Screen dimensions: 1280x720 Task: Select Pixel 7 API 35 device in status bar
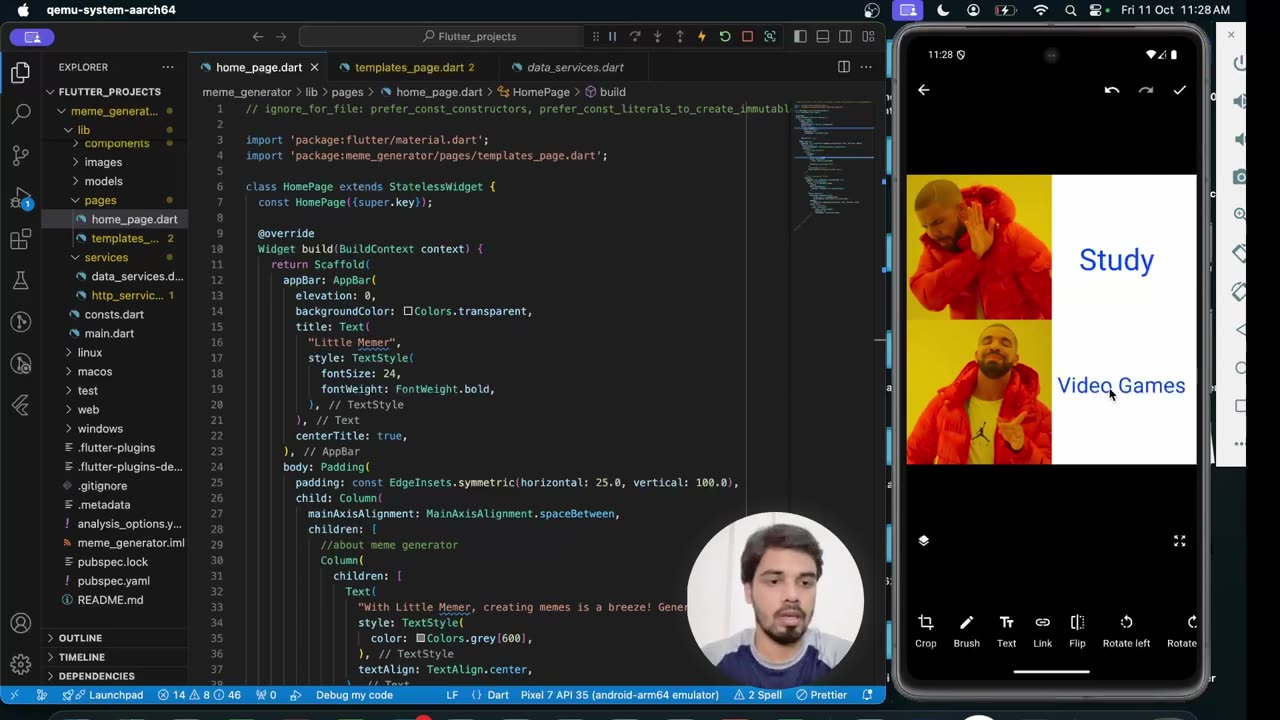(x=620, y=695)
